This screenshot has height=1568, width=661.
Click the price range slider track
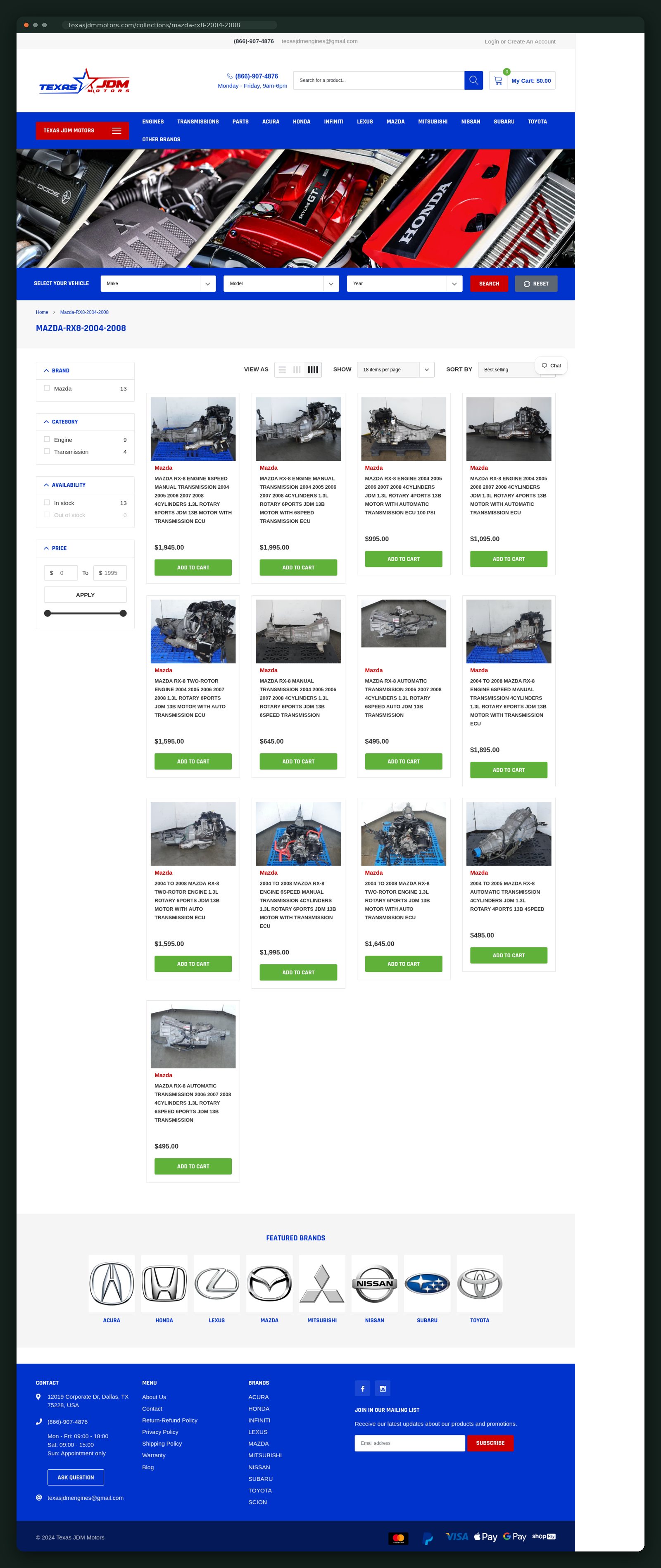click(85, 614)
